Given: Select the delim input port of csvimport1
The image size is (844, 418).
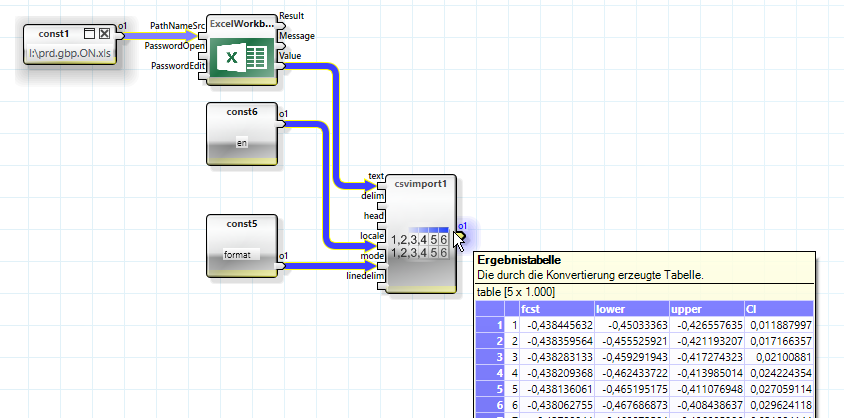Looking at the screenshot, I should (x=382, y=206).
